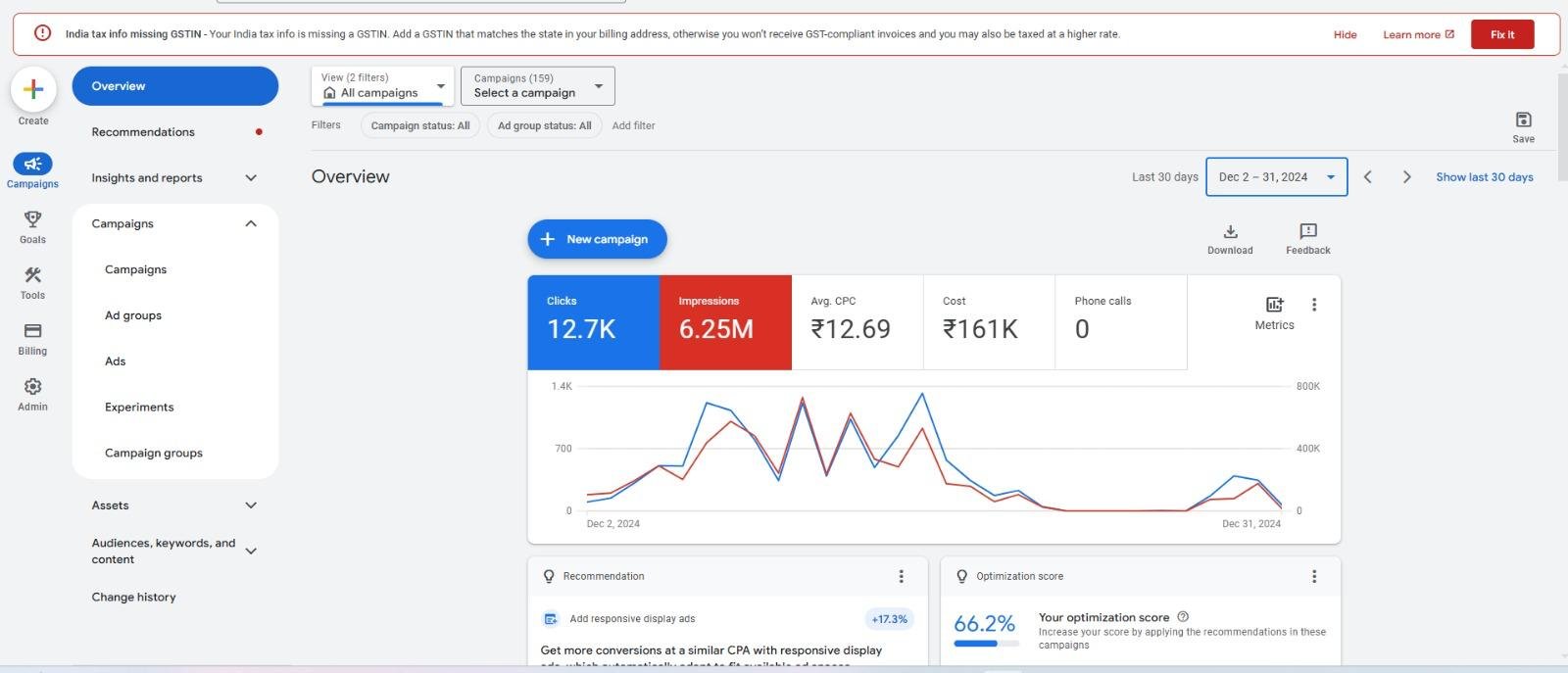Click the Create plus icon

click(x=33, y=90)
